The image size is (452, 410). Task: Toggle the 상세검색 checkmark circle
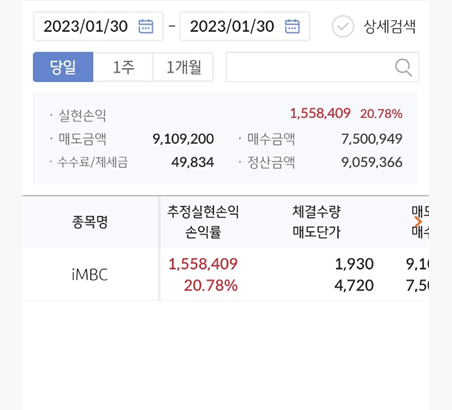pos(343,26)
